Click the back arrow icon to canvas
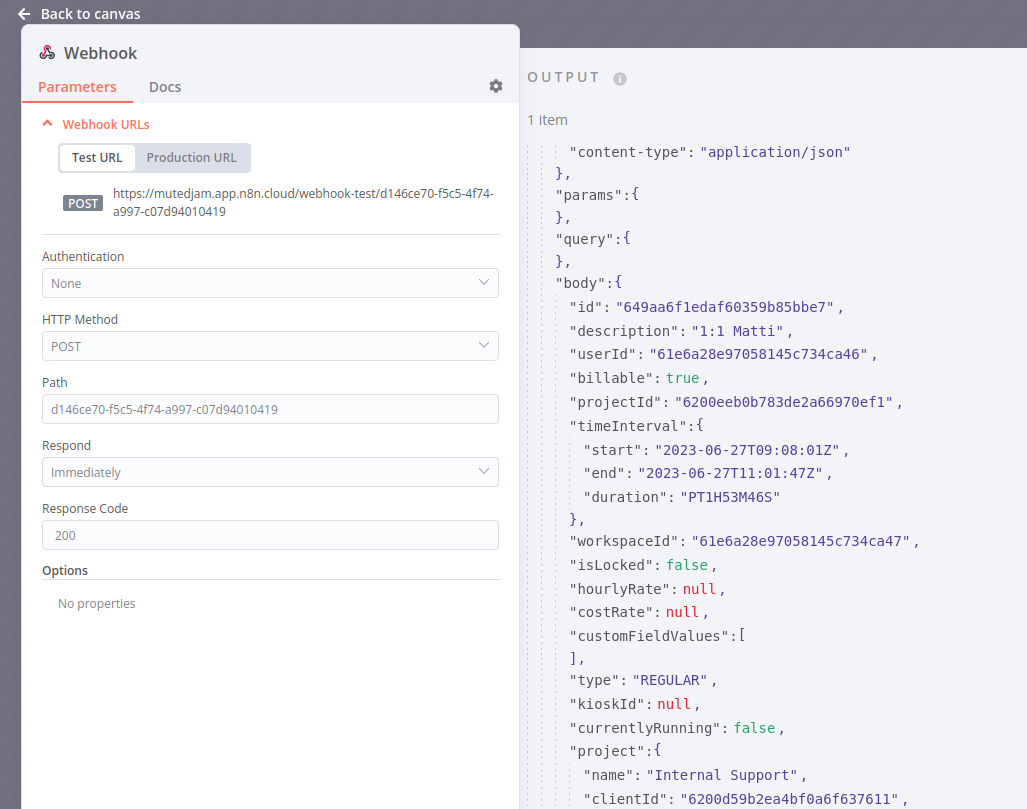The height and width of the screenshot is (809, 1027). 24,14
